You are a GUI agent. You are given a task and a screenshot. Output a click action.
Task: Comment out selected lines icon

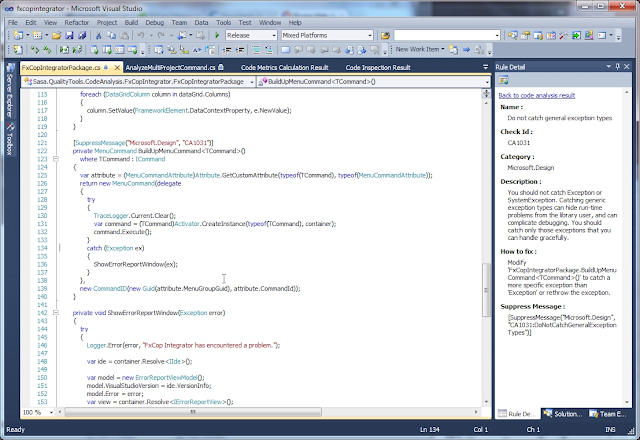[x=256, y=50]
